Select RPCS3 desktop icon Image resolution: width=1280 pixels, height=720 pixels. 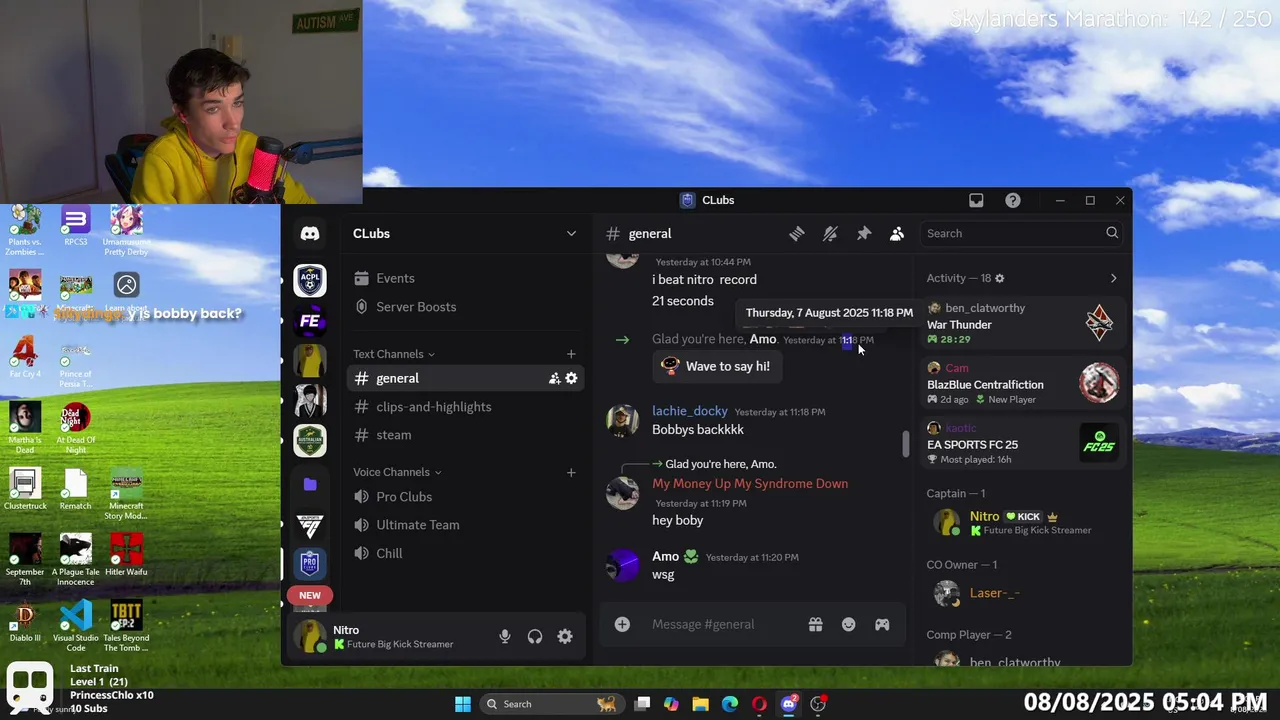pos(76,227)
